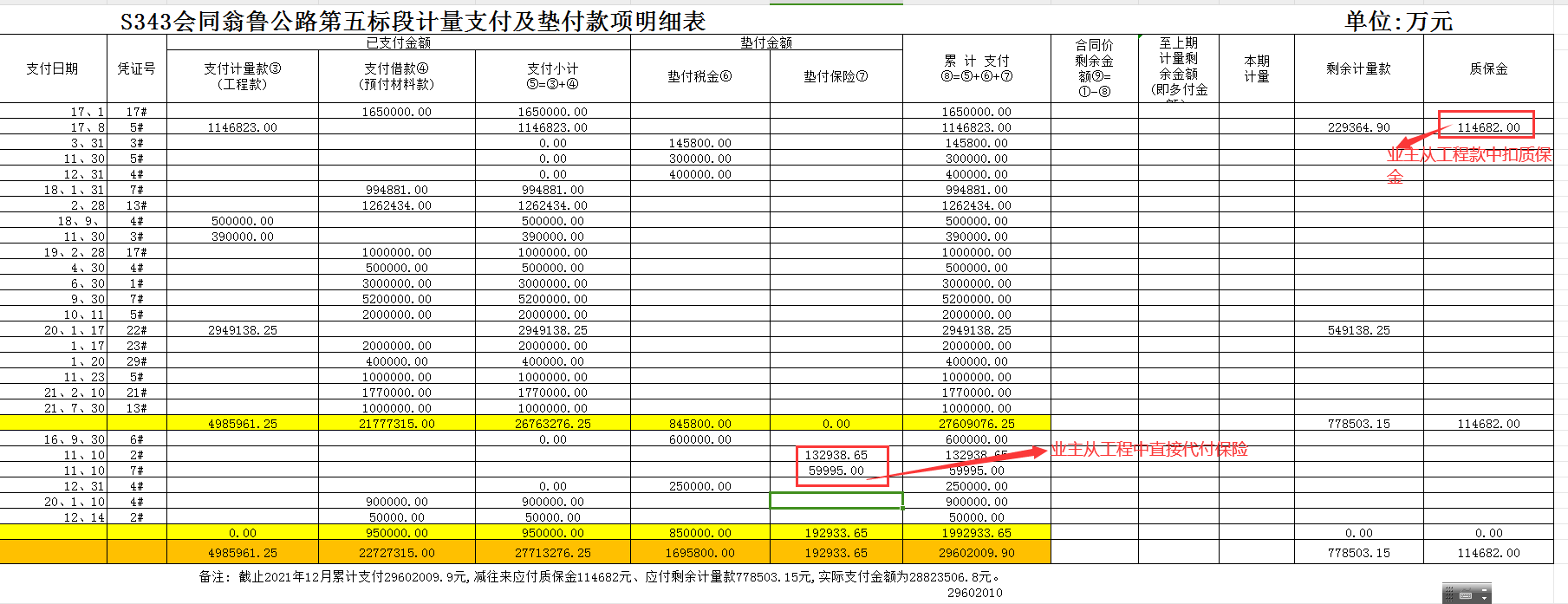Click the keyboard icon on the language bar
This screenshot has height=604, width=1568.
tap(1466, 595)
